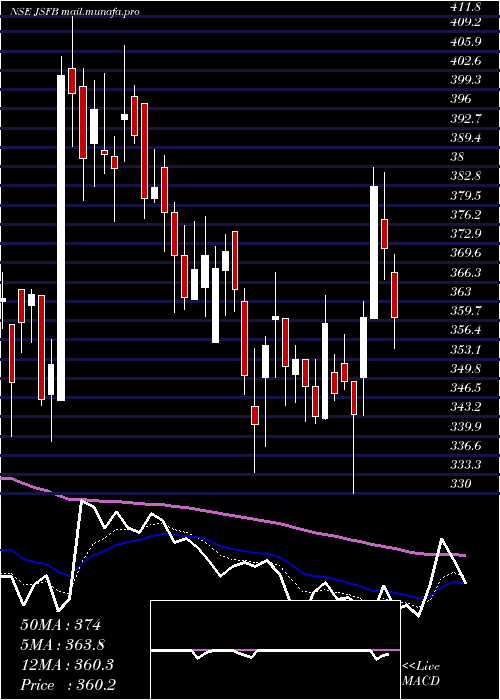Click the 396 price axis label
The height and width of the screenshot is (700, 500).
point(461,99)
